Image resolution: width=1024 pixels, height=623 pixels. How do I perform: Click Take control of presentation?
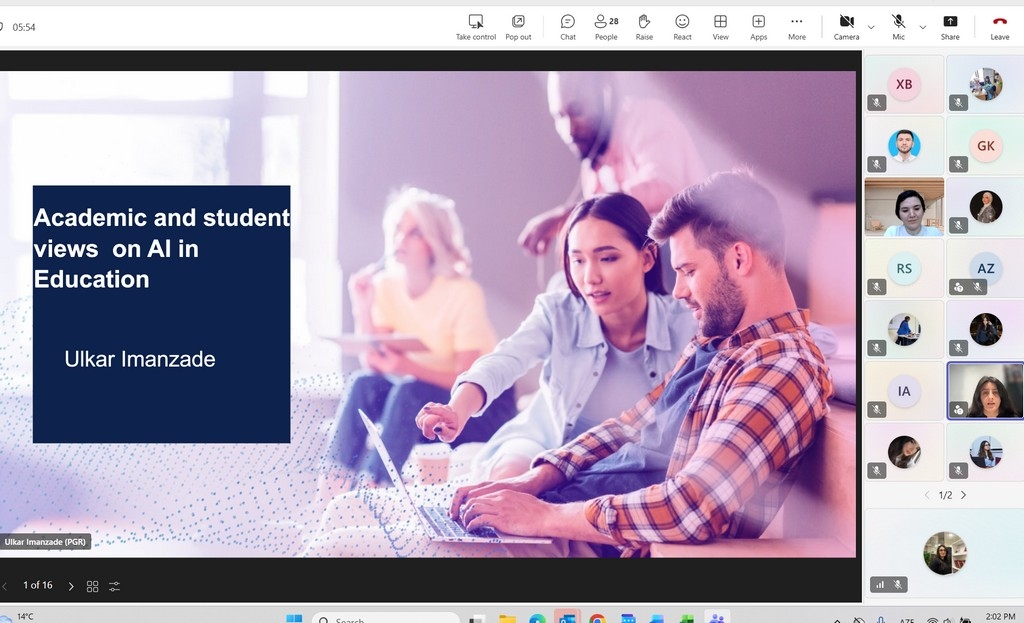click(x=476, y=27)
